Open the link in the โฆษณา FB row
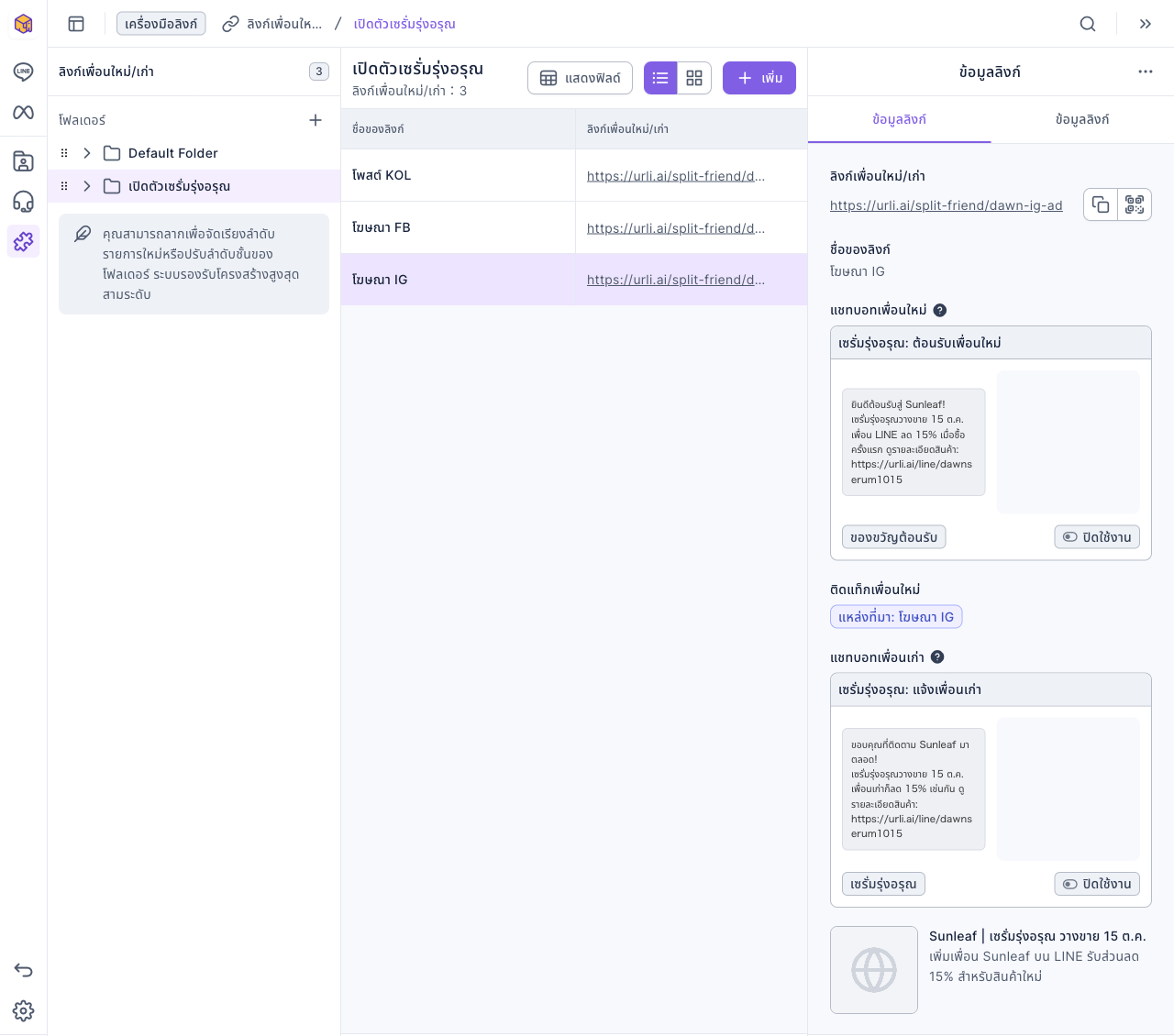 tap(676, 228)
